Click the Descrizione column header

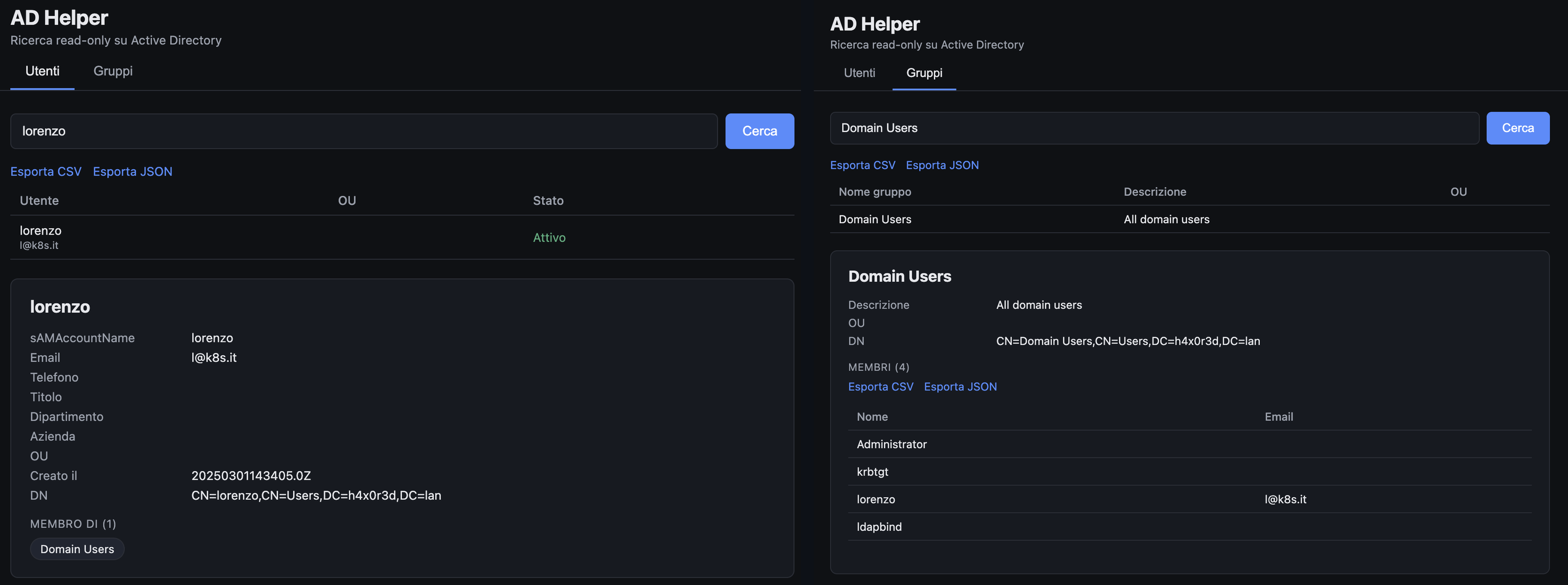pos(1154,192)
